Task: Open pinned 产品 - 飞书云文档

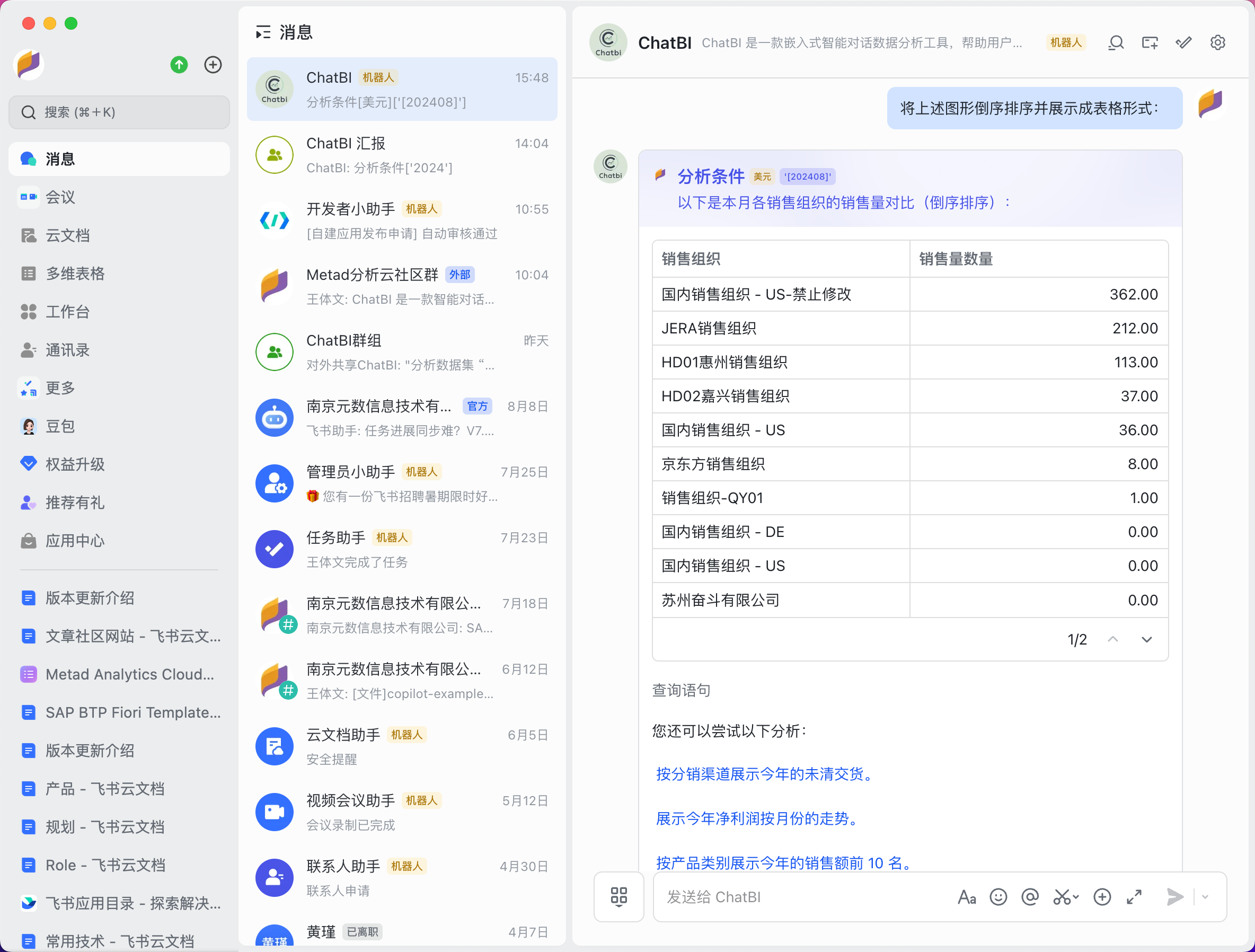Action: click(119, 789)
